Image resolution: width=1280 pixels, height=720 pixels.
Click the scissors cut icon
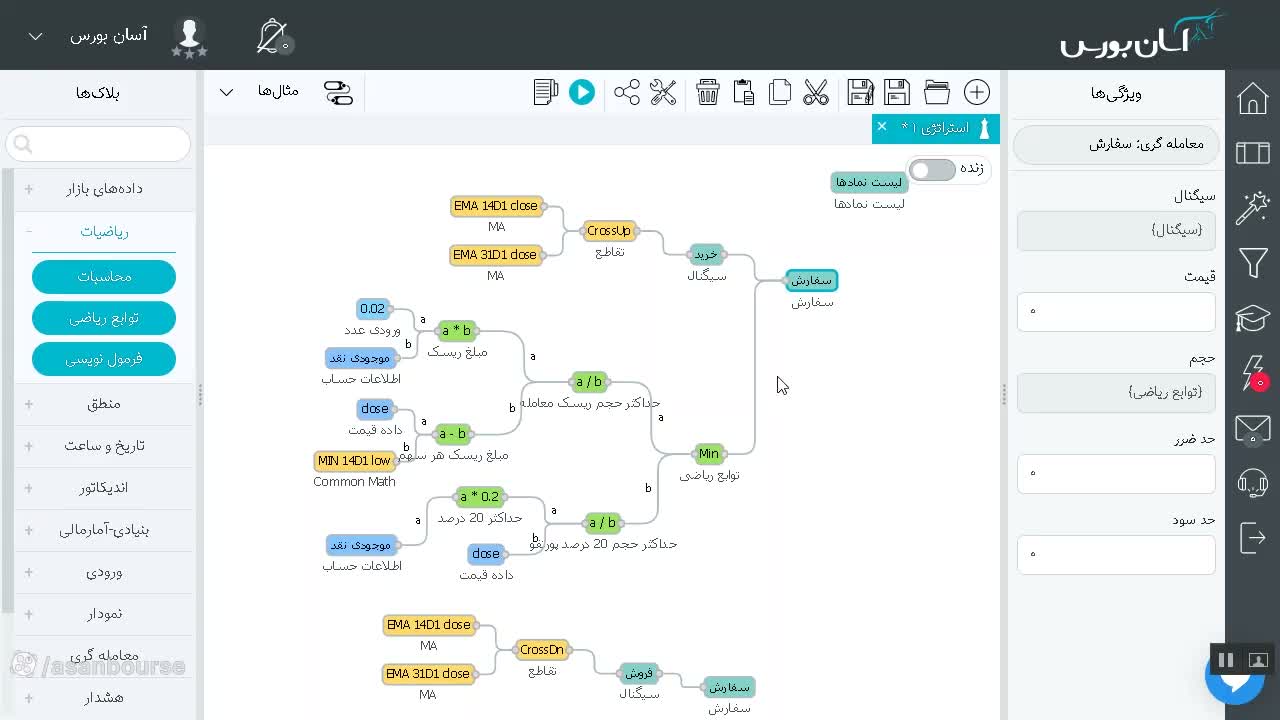pos(816,92)
